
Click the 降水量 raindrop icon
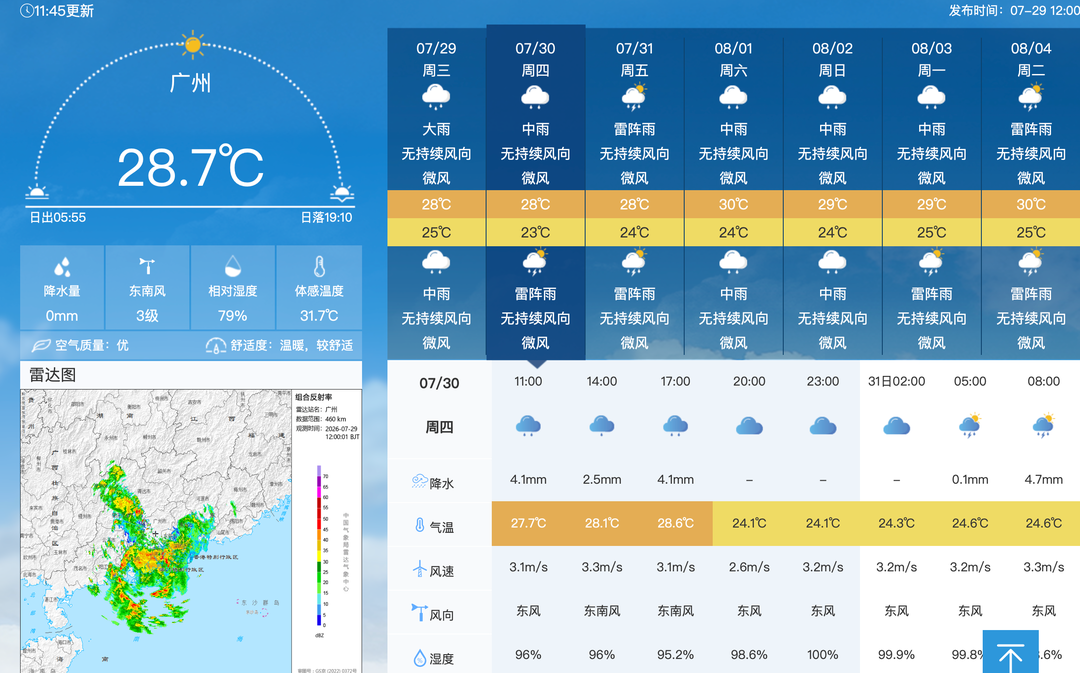point(62,267)
